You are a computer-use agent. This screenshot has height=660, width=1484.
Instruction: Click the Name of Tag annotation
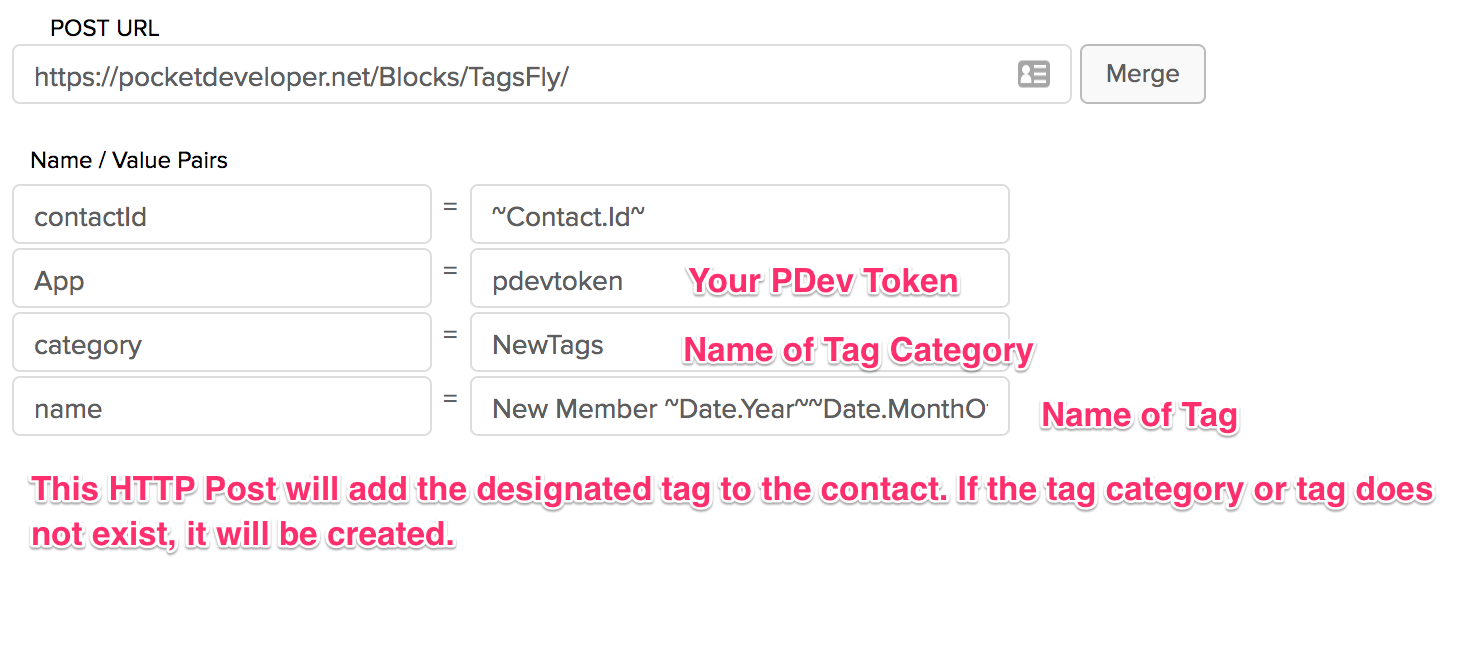(1140, 415)
